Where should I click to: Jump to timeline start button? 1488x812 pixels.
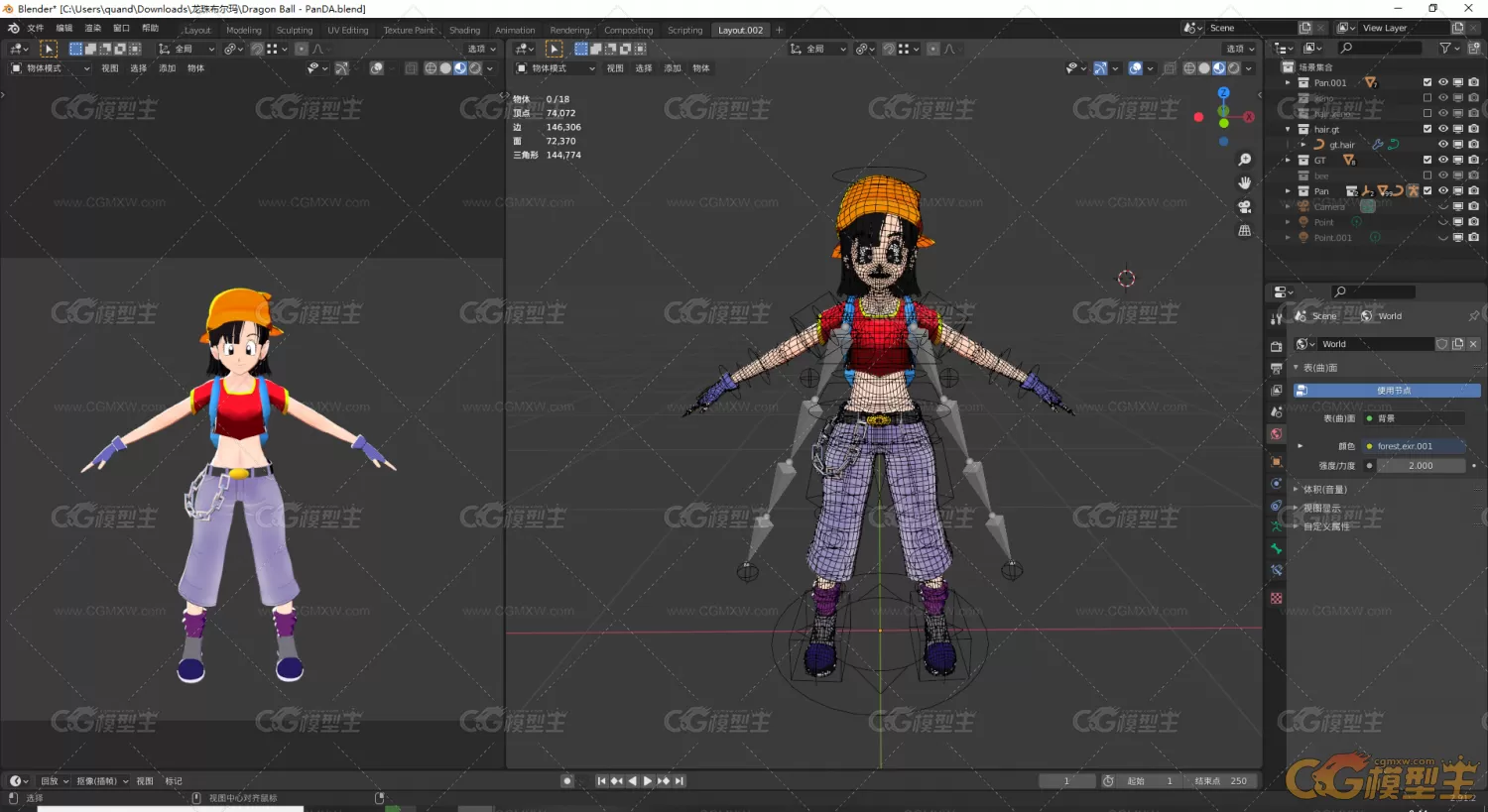(x=601, y=781)
